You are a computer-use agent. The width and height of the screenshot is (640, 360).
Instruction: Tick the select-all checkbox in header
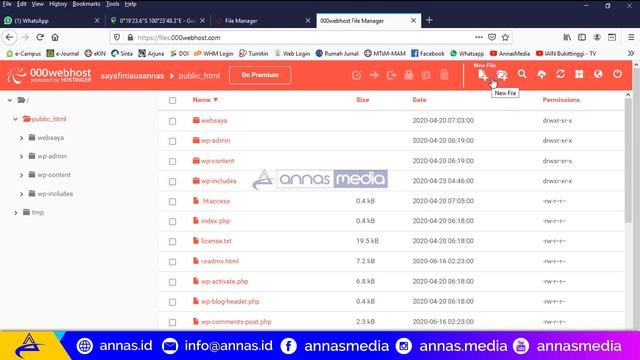click(x=173, y=100)
